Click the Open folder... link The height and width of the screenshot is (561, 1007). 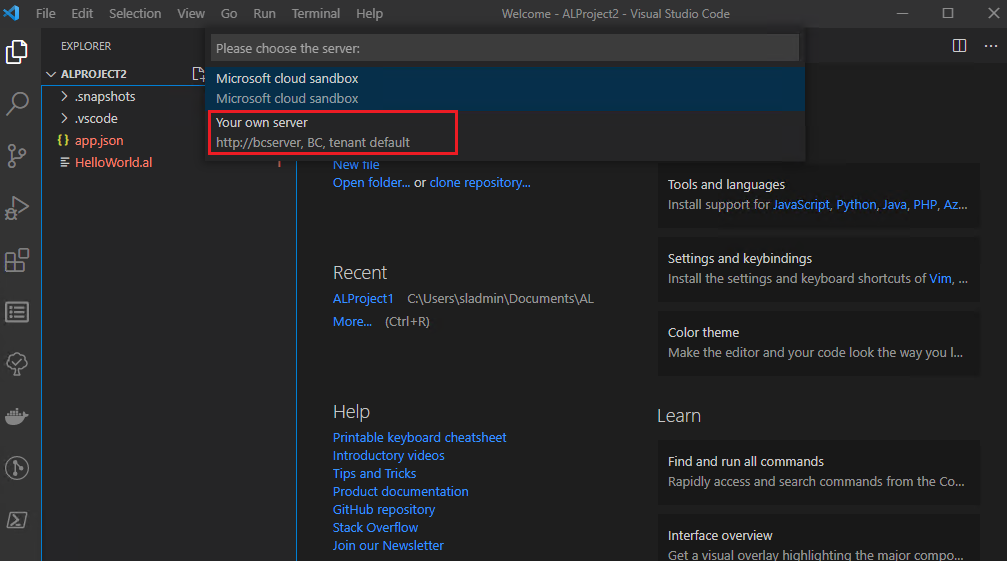pyautogui.click(x=371, y=183)
